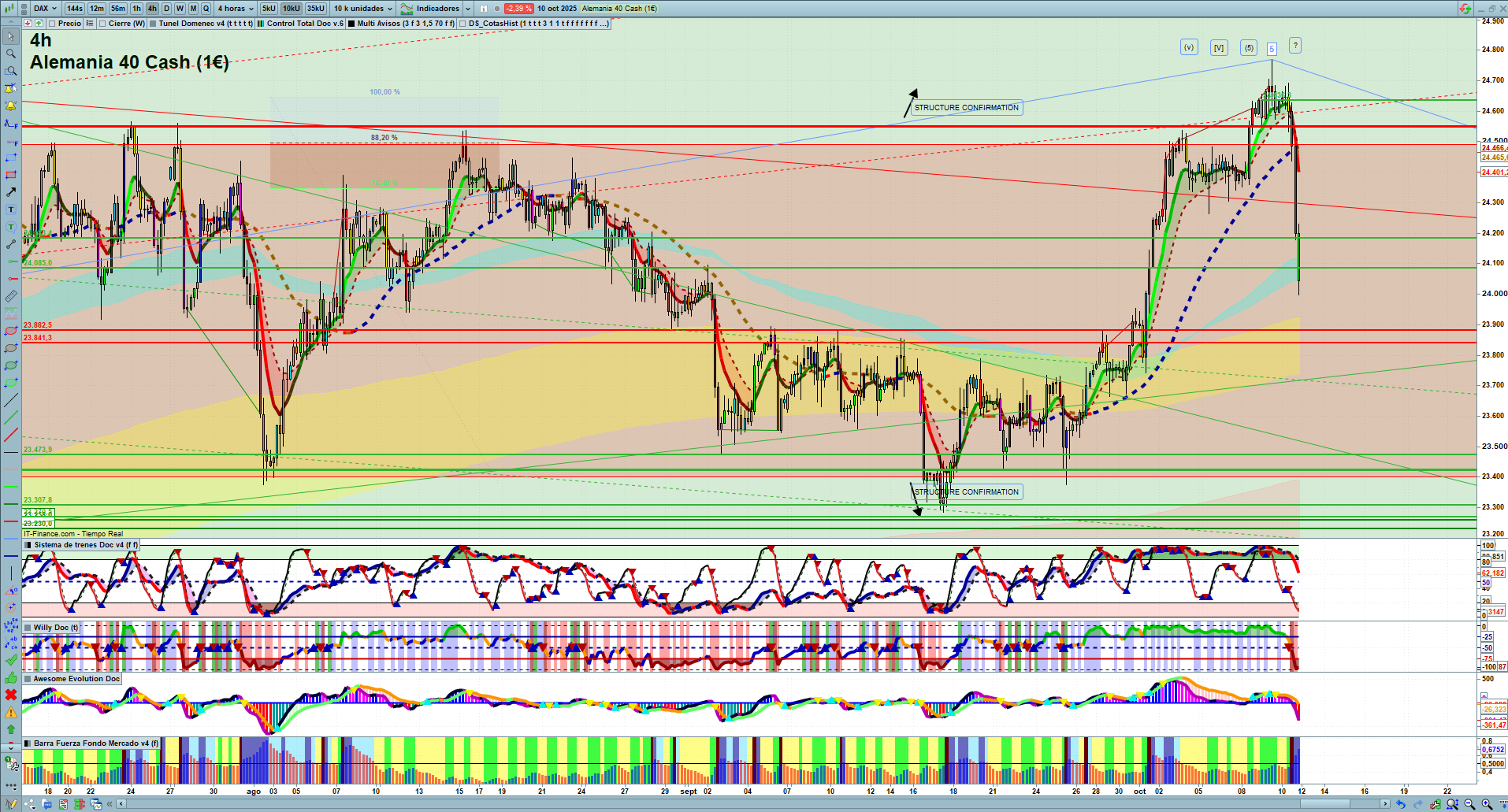Click the Multi Avisos black color swatch

click(351, 24)
